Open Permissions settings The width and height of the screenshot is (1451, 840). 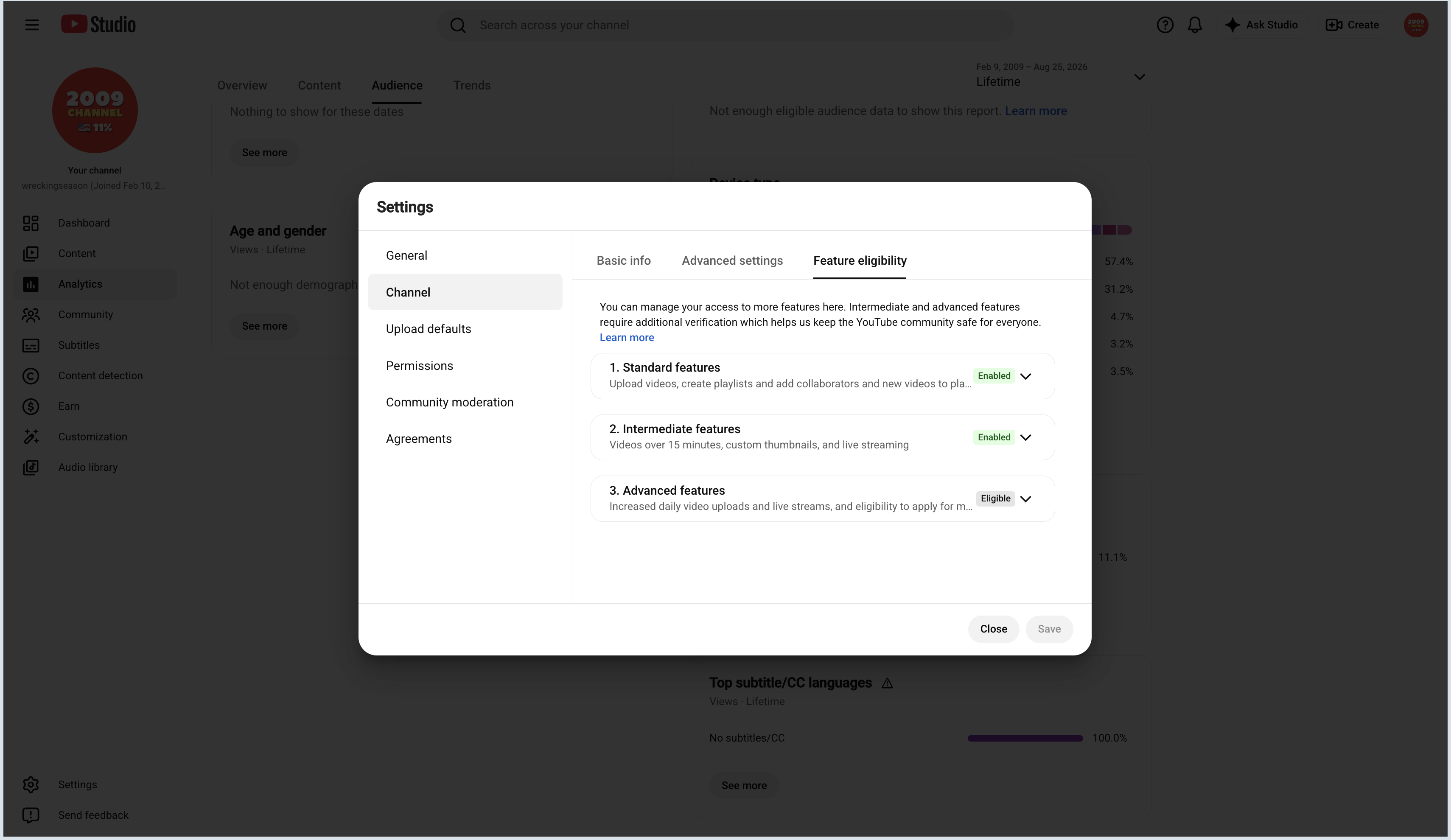point(465,366)
